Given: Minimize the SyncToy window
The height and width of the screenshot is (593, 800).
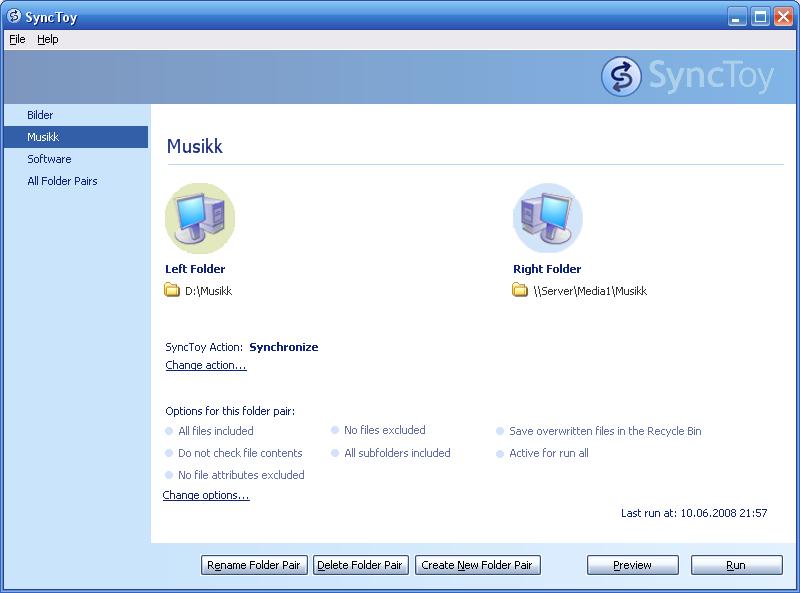Looking at the screenshot, I should 736,17.
